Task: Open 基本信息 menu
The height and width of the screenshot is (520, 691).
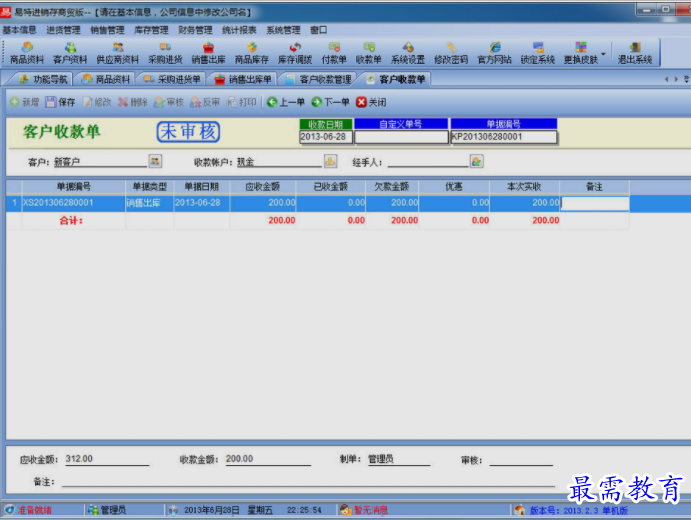Action: click(x=19, y=30)
